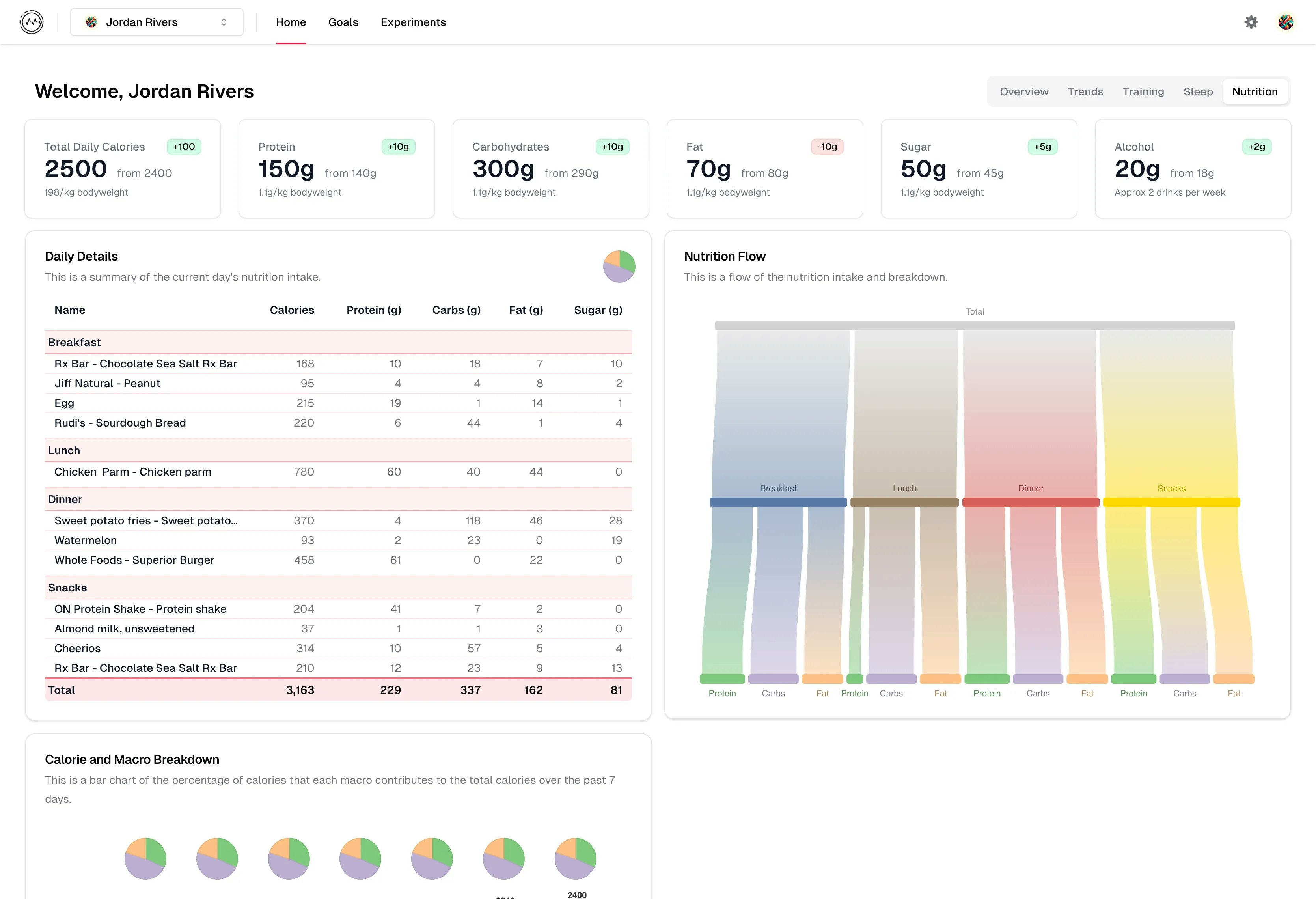Click the first pie in Macro Breakdown
Viewport: 1316px width, 899px height.
[x=145, y=858]
